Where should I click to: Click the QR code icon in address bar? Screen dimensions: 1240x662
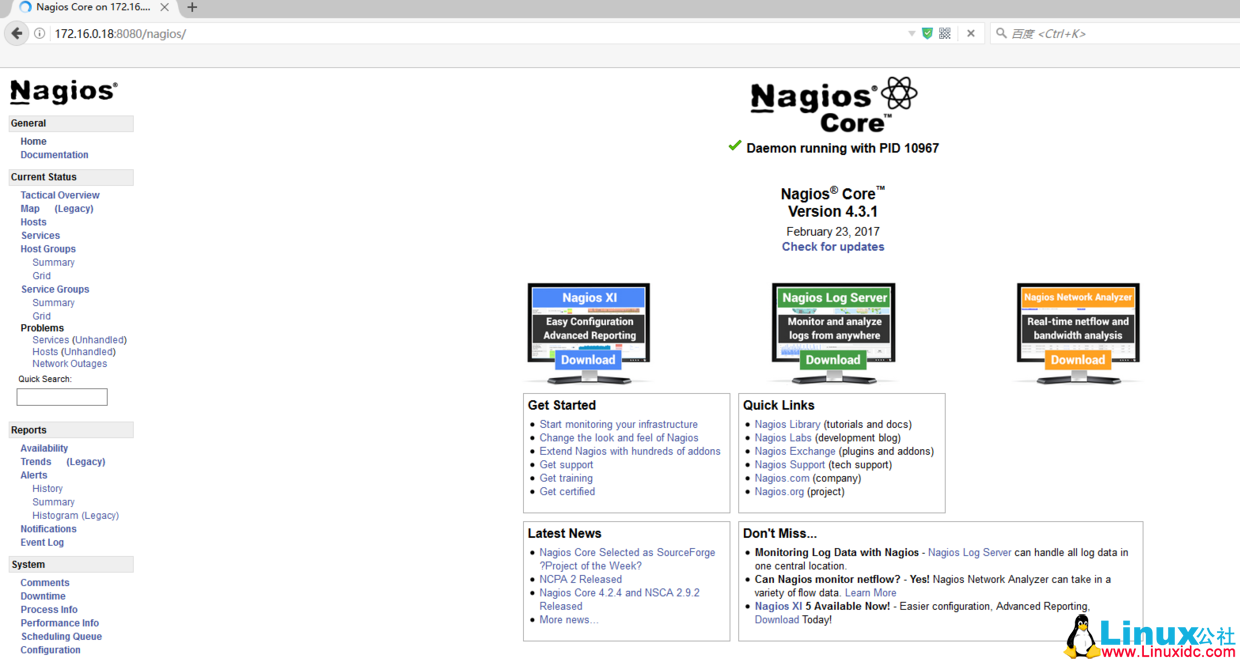coord(945,33)
